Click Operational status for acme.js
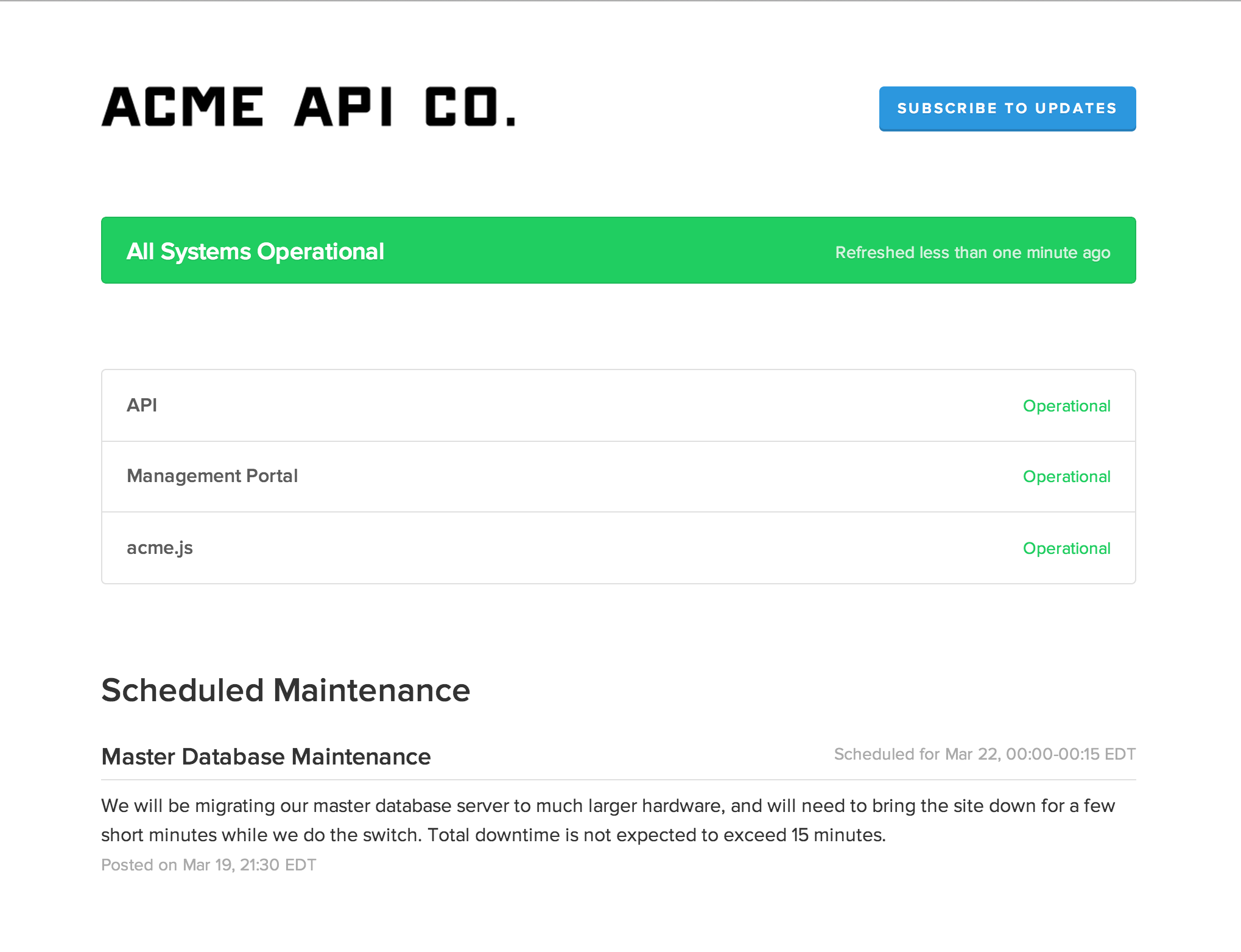The image size is (1241, 952). [1066, 548]
